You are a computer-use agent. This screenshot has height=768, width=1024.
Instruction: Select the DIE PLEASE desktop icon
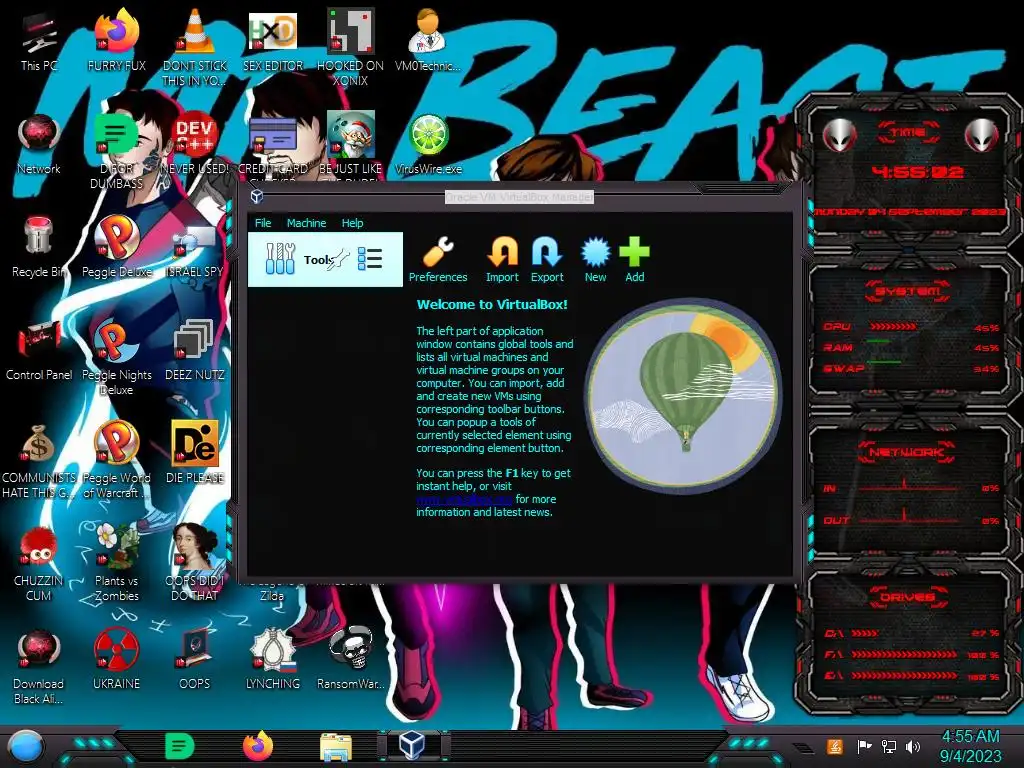[x=194, y=453]
